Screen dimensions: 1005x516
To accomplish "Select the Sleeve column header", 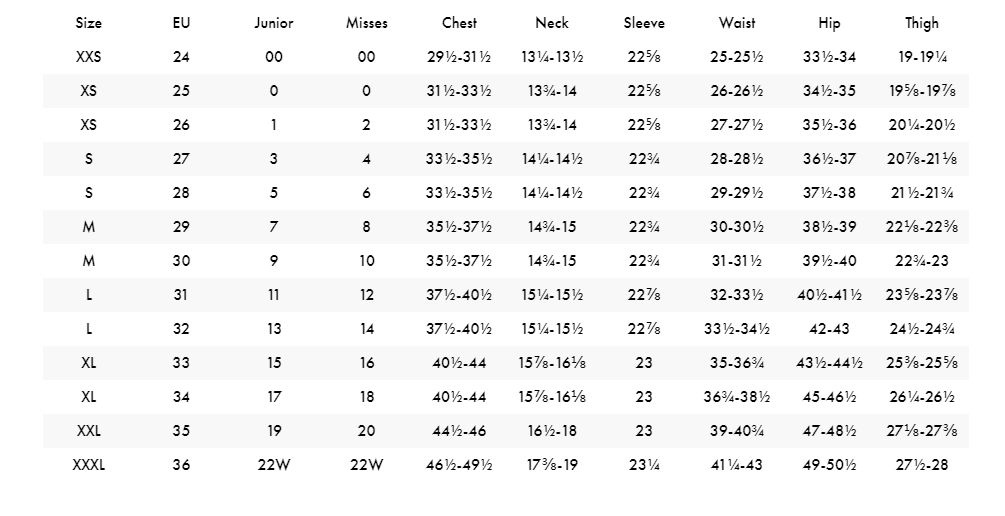I will pyautogui.click(x=644, y=23).
